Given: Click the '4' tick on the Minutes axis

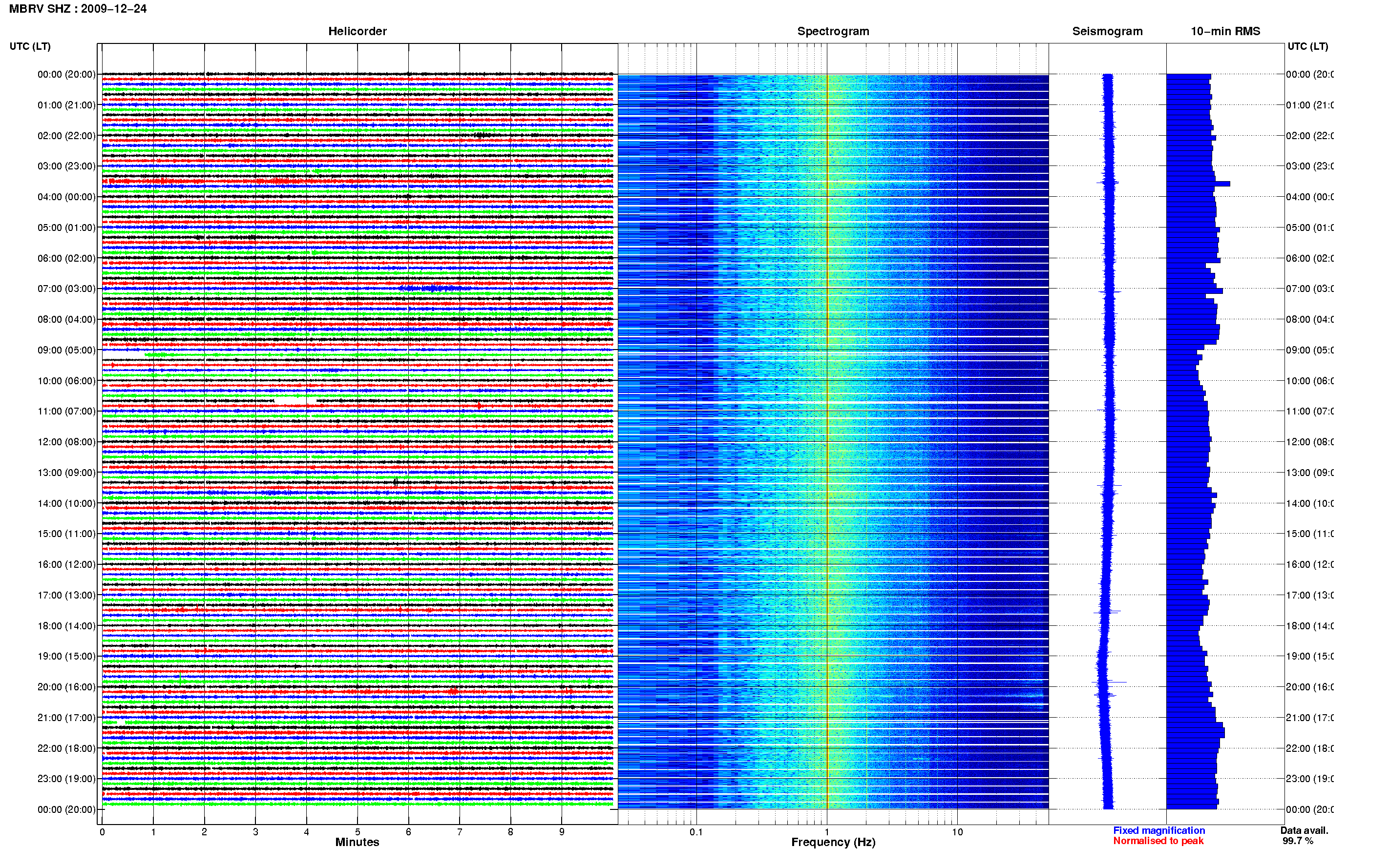Looking at the screenshot, I should 307,831.
